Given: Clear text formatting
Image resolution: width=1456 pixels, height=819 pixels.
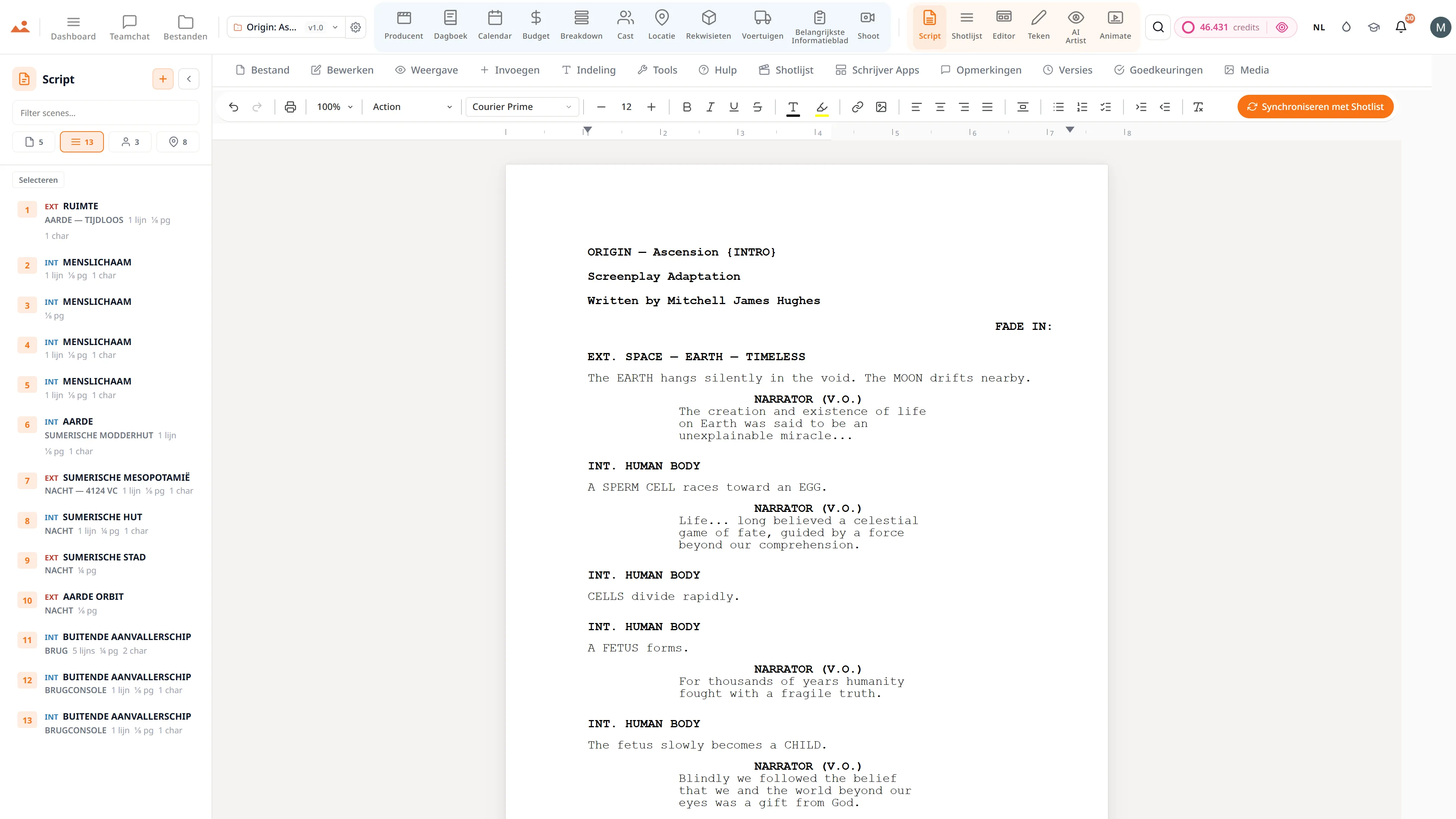Looking at the screenshot, I should [1198, 107].
